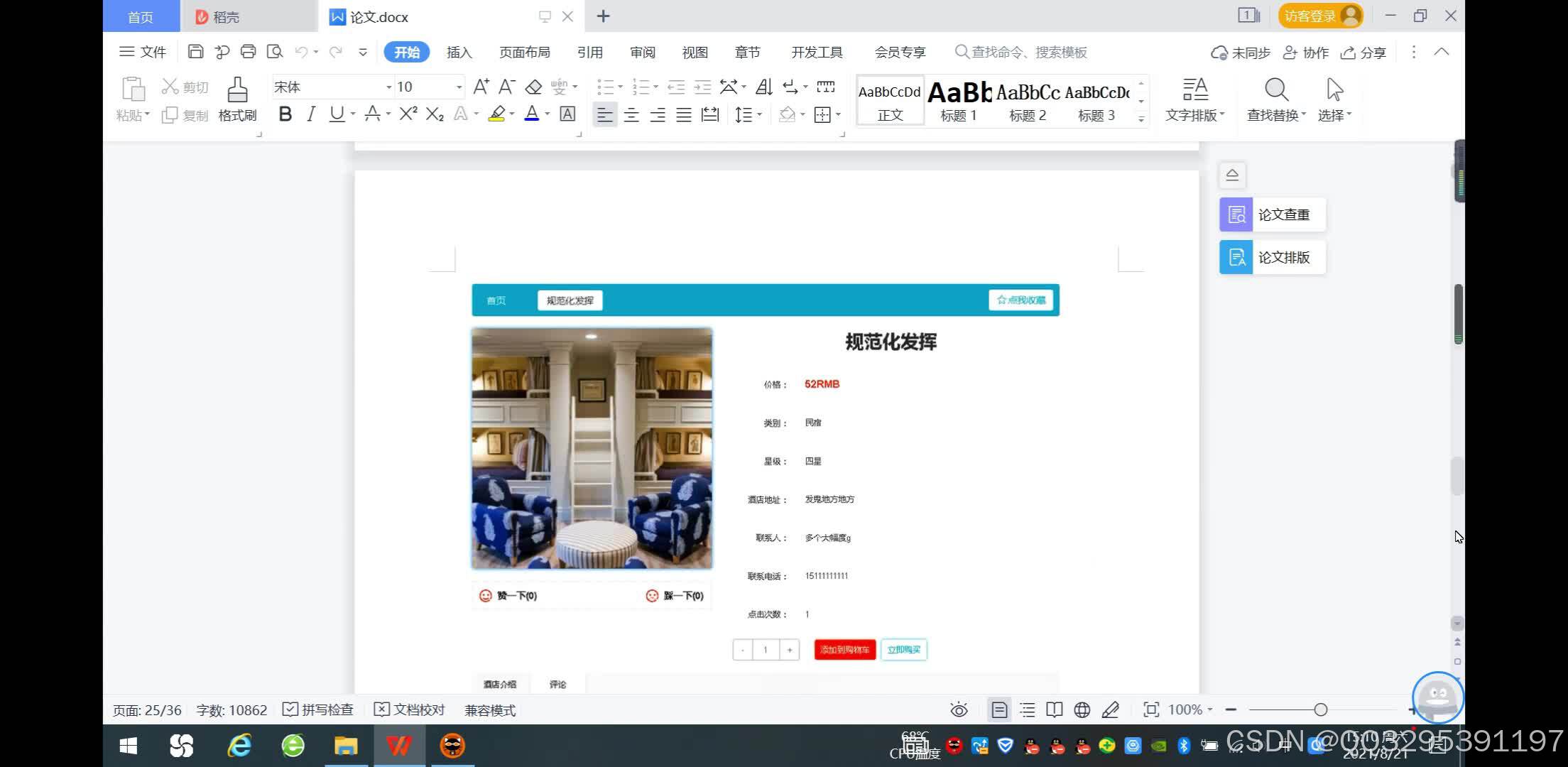Click 立即购买 button on product page
Image resolution: width=1568 pixels, height=767 pixels.
(901, 649)
